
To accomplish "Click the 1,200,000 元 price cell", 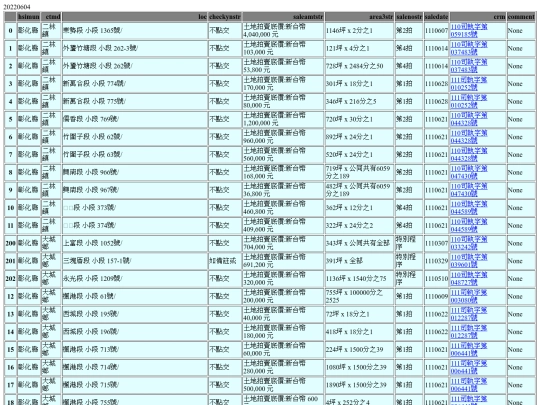I will coord(283,119).
